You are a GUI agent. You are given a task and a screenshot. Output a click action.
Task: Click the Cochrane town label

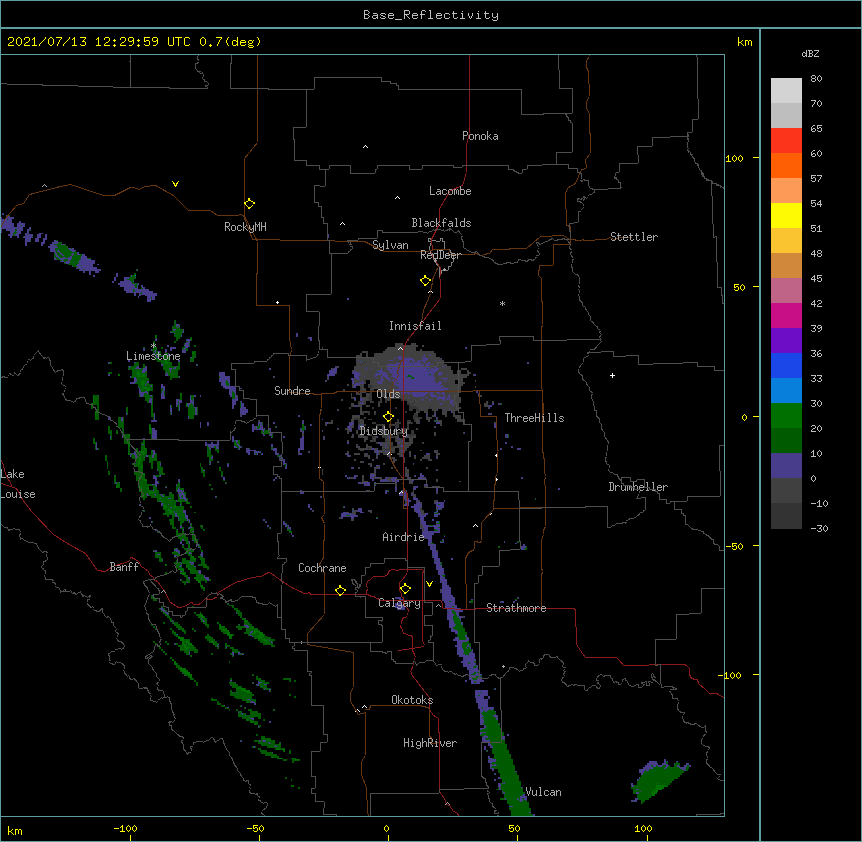322,568
